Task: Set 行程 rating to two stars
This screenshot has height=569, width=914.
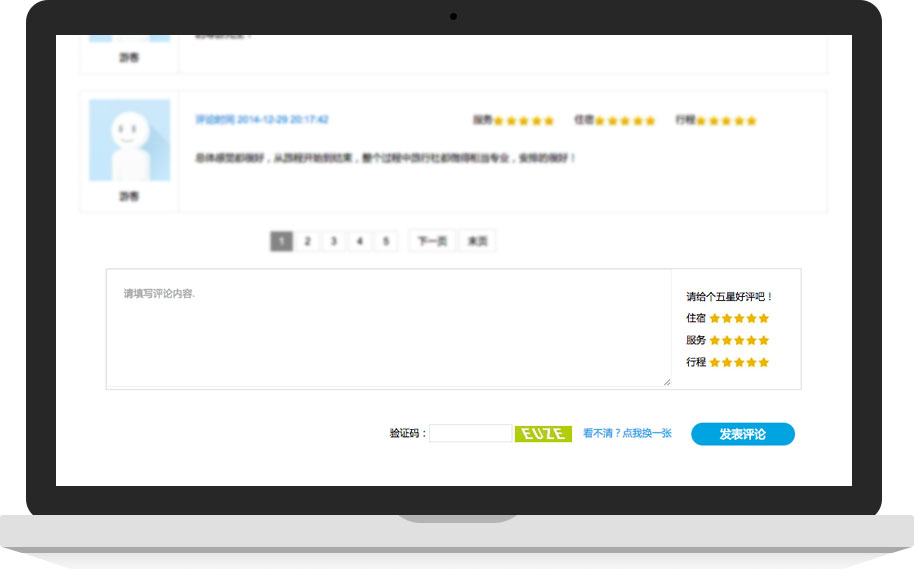Action: pyautogui.click(x=727, y=363)
